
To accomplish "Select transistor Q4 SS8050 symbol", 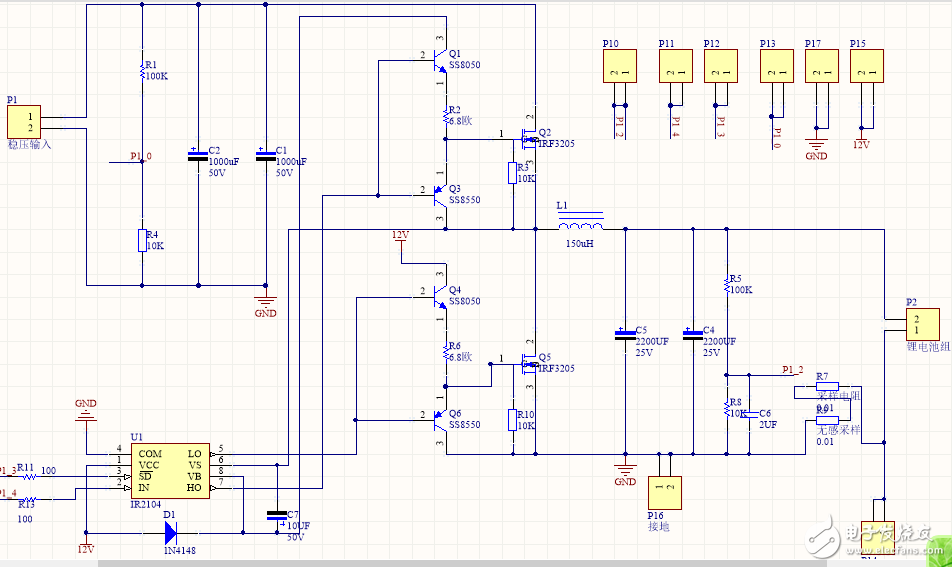I will click(441, 296).
